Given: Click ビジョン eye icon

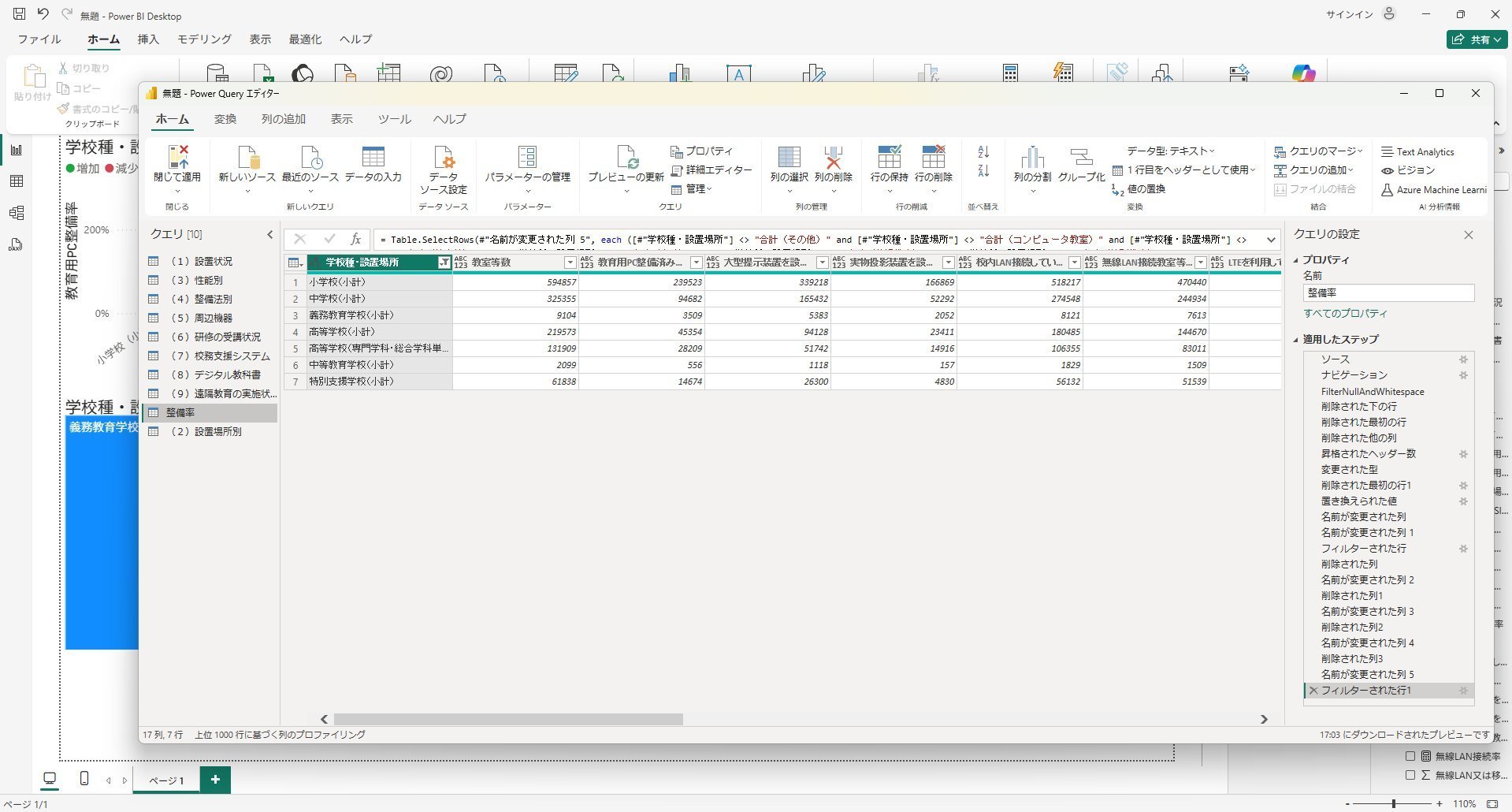Looking at the screenshot, I should click(1388, 170).
